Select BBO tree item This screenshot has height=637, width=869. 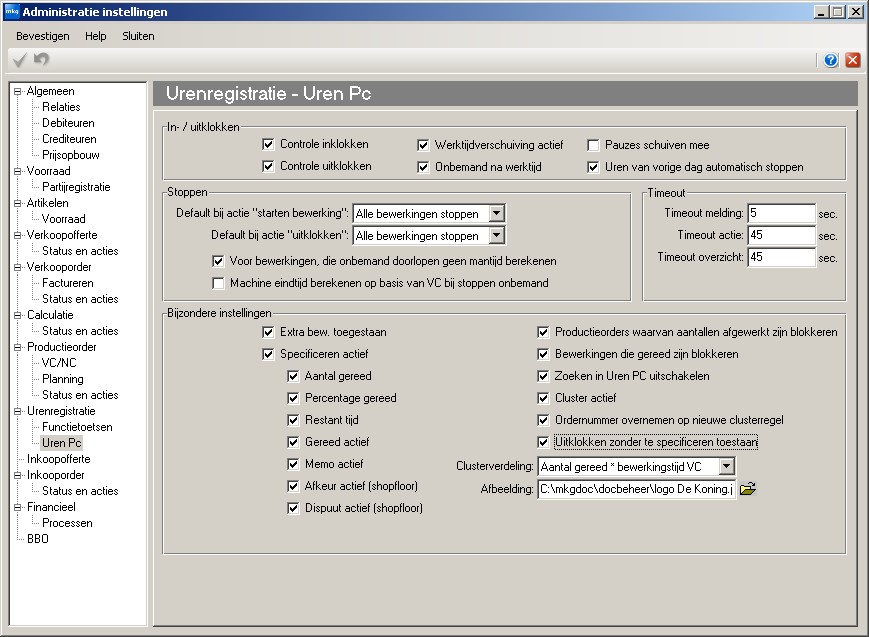38,539
